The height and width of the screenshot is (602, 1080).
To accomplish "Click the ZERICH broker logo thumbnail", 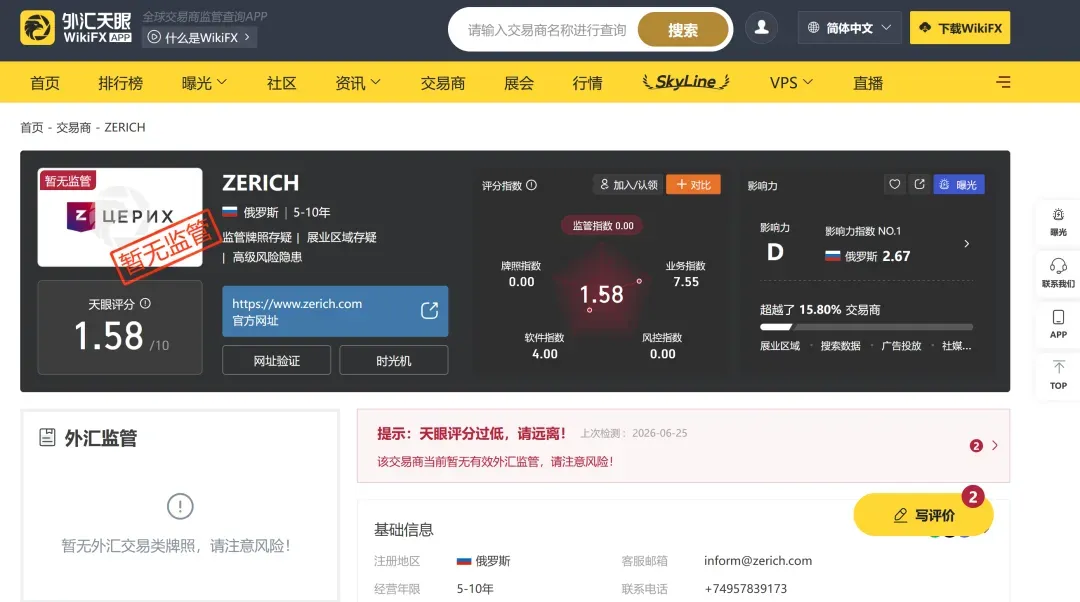I will [x=120, y=217].
